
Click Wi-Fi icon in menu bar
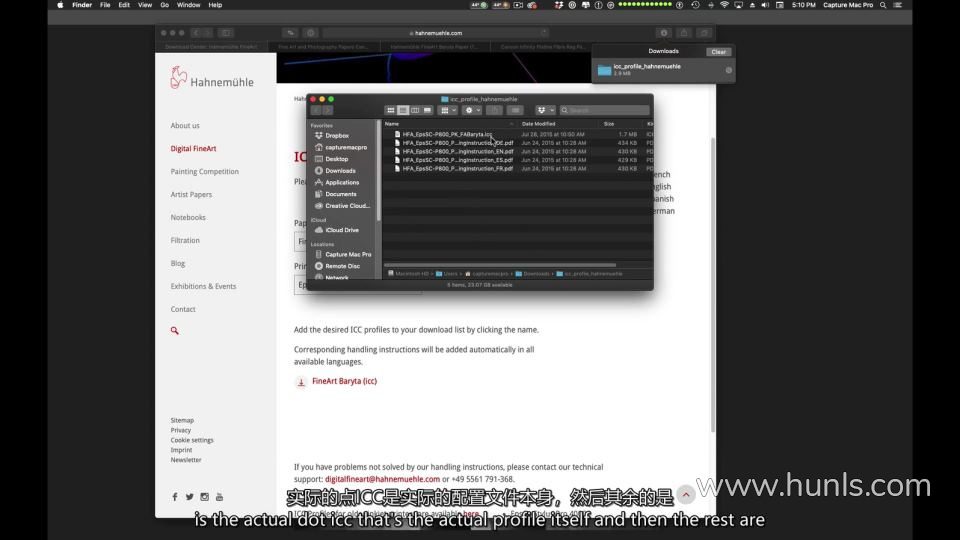coord(724,5)
